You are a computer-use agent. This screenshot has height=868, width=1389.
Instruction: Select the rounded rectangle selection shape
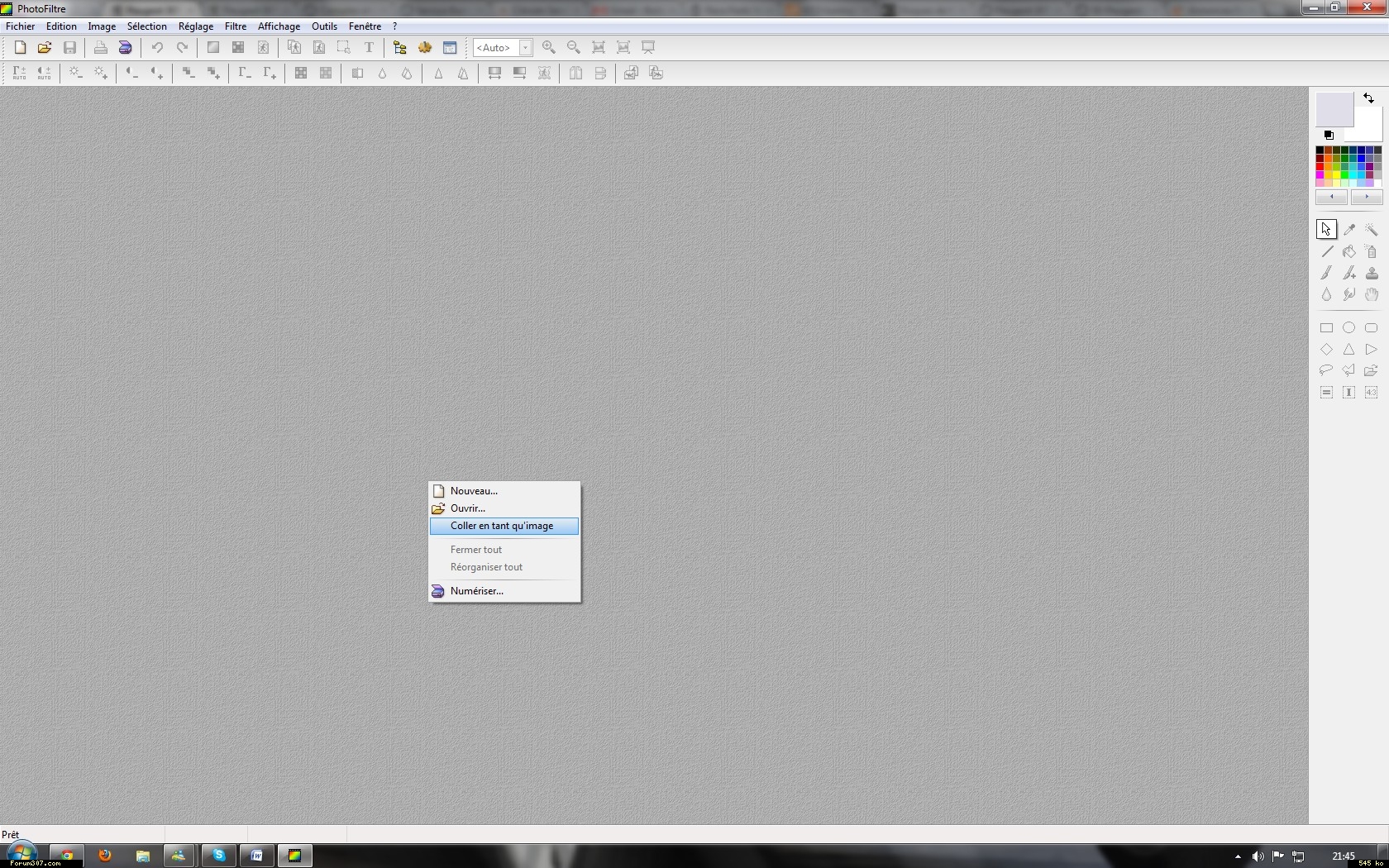point(1372,327)
